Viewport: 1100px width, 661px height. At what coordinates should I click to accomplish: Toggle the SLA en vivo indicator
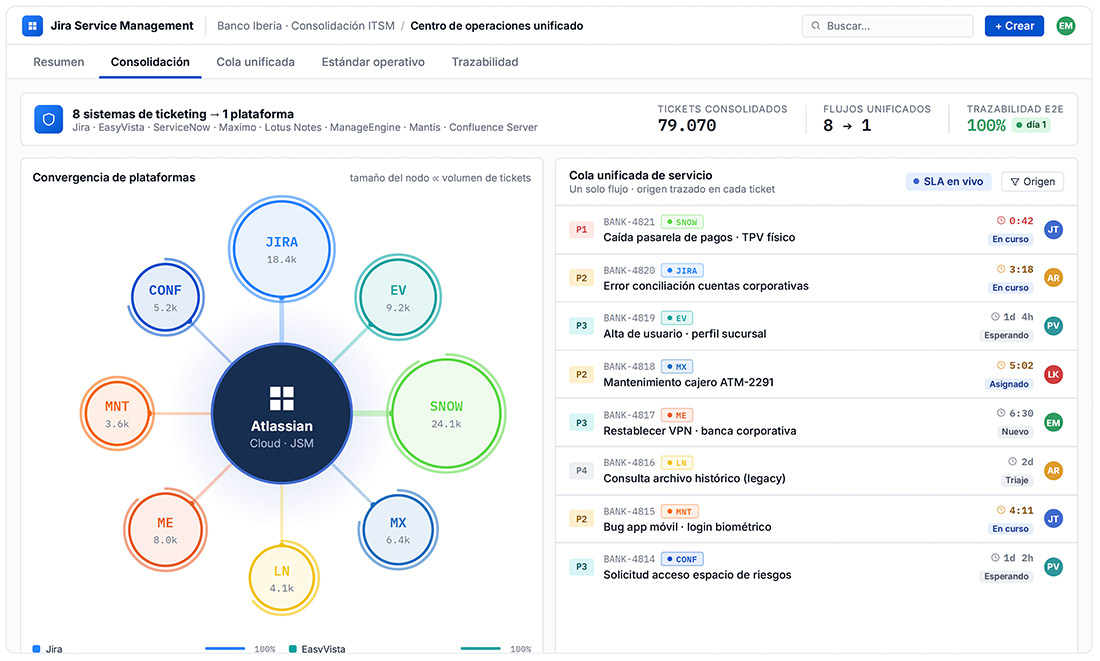click(x=948, y=182)
